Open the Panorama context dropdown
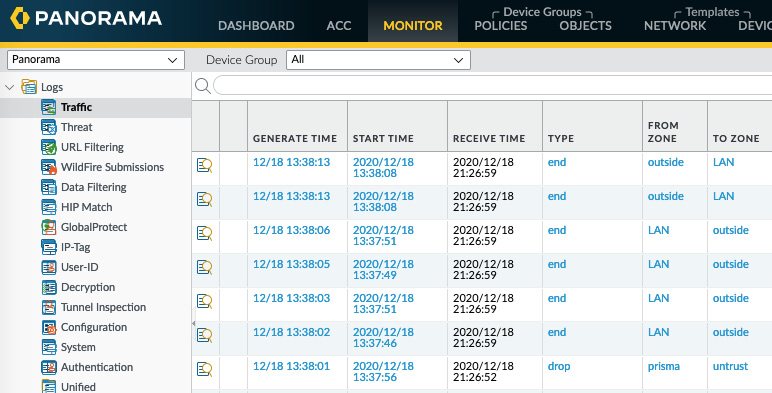The width and height of the screenshot is (772, 393). point(96,60)
